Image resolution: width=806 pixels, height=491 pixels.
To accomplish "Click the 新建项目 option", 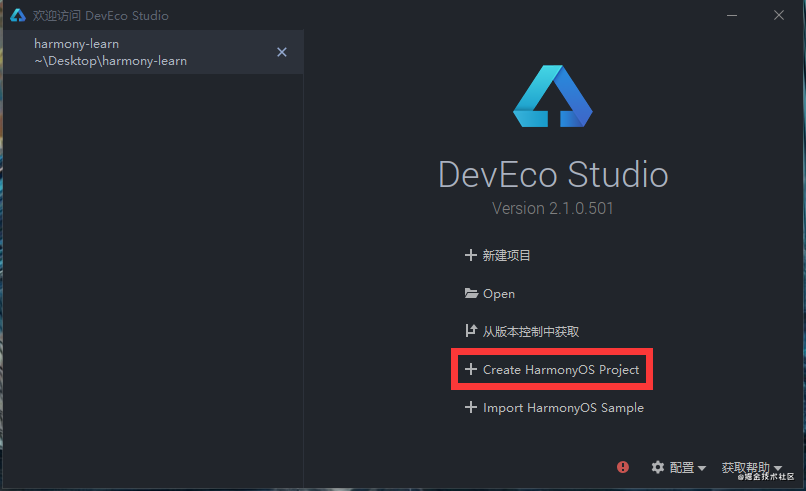I will click(497, 256).
